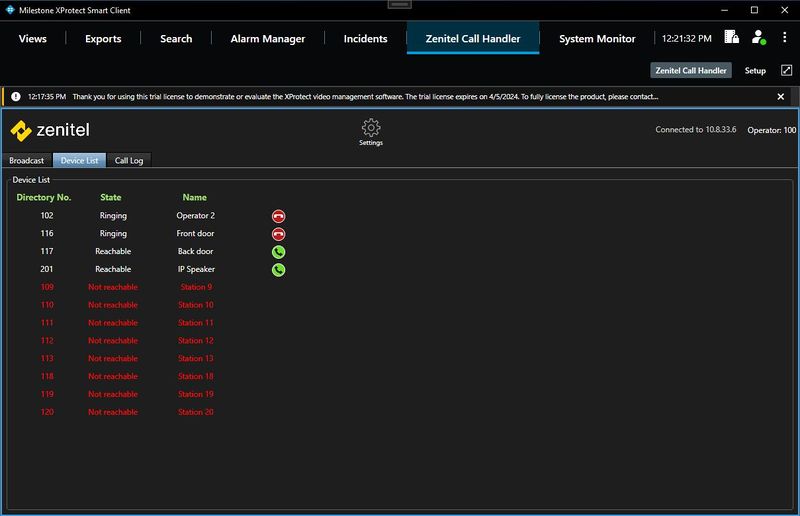Screen dimensions: 800x516
Task: Switch to the Broadcast tab
Action: click(27, 160)
